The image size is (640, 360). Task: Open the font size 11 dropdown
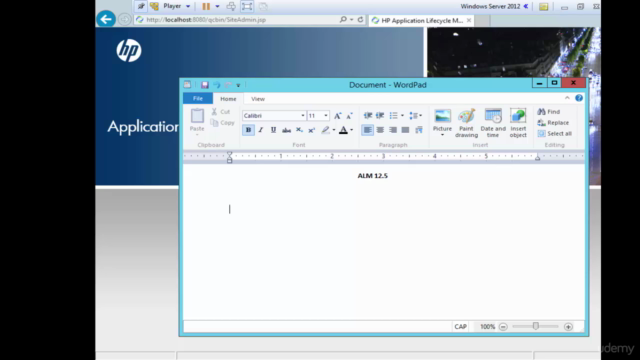coord(326,116)
